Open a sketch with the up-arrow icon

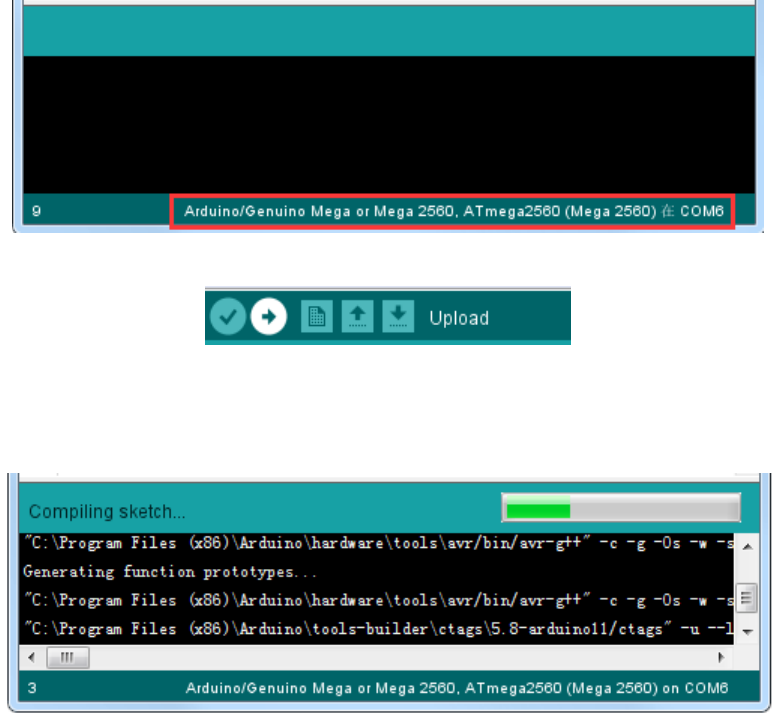[x=357, y=316]
